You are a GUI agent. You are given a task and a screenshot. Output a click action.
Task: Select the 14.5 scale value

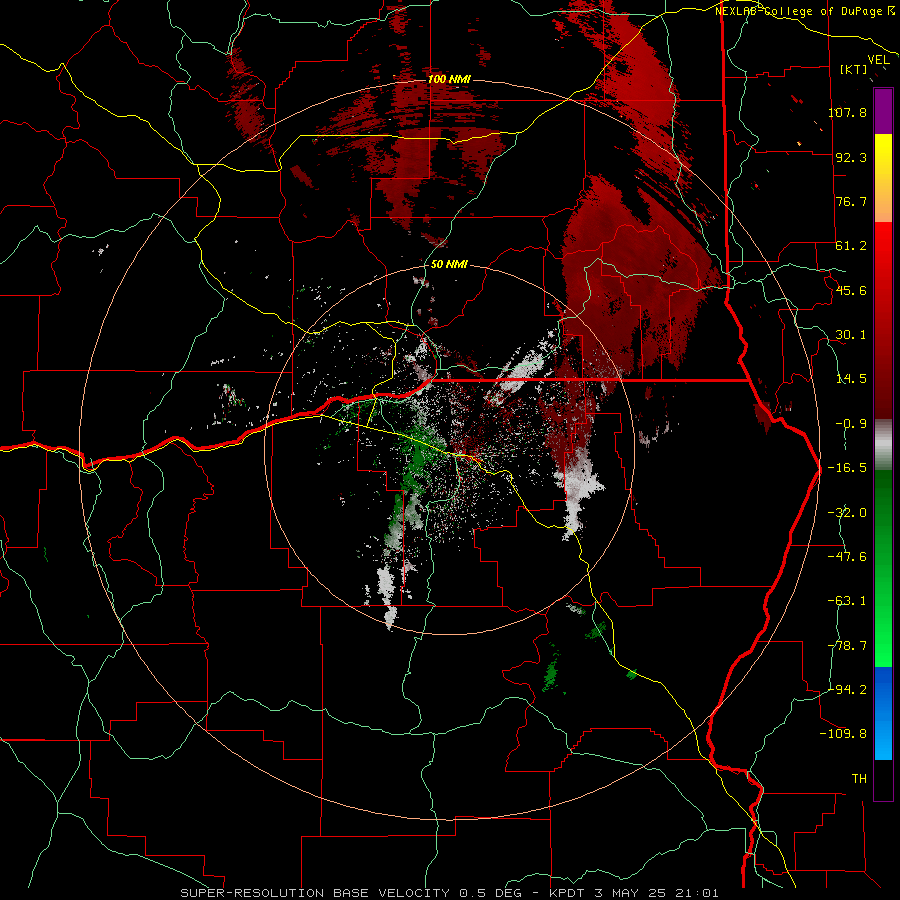pos(851,379)
